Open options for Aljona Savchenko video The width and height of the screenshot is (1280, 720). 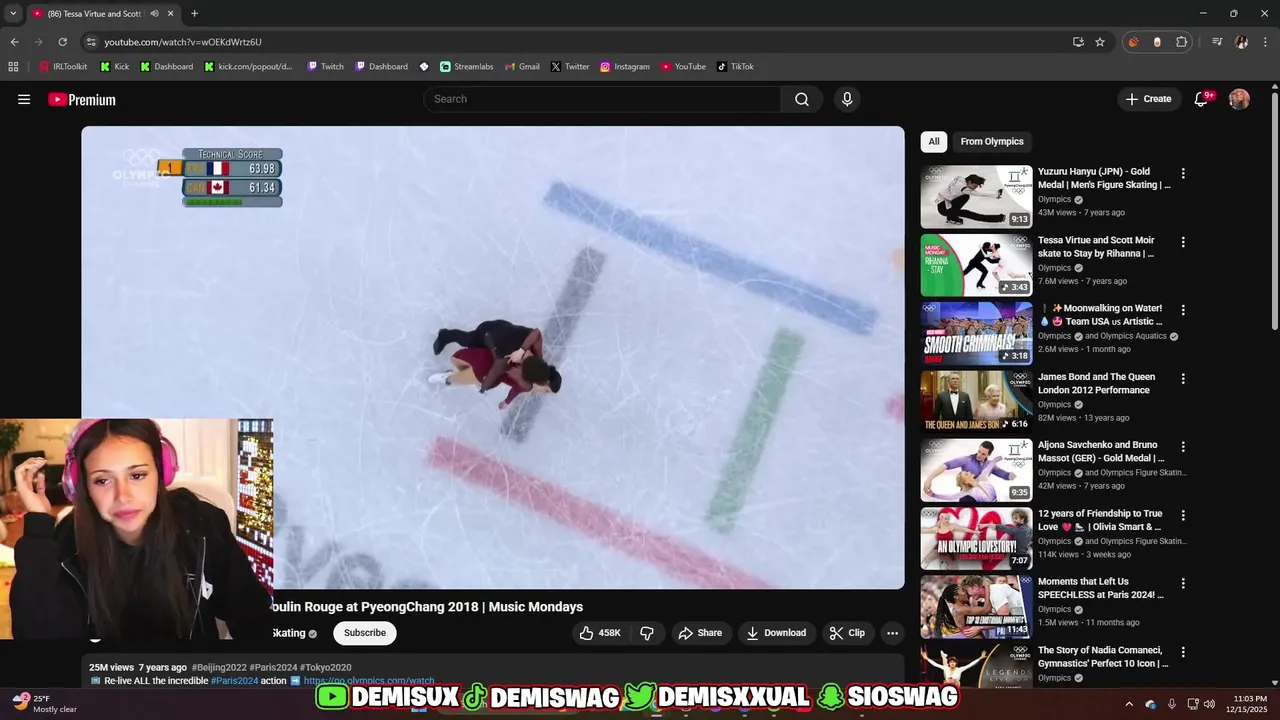click(x=1183, y=447)
